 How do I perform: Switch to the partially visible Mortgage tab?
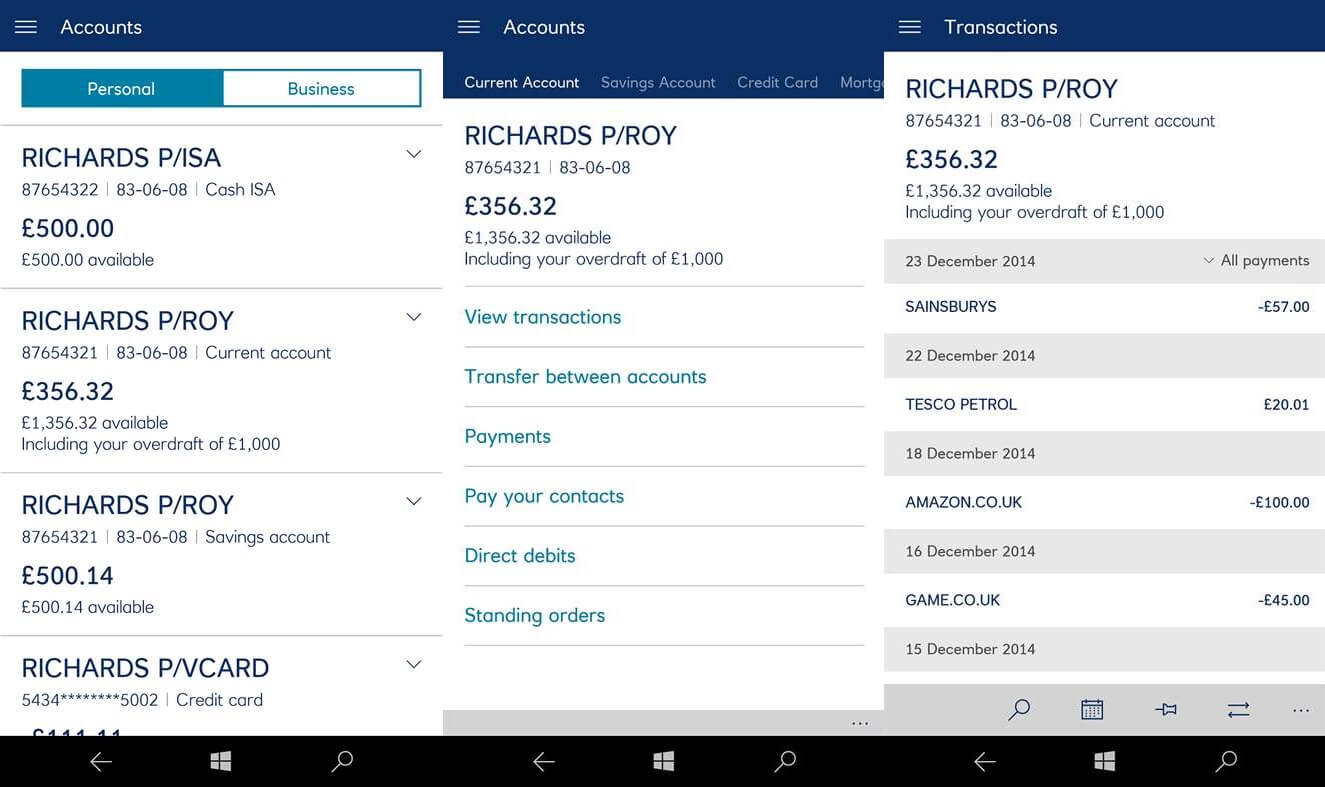click(862, 82)
